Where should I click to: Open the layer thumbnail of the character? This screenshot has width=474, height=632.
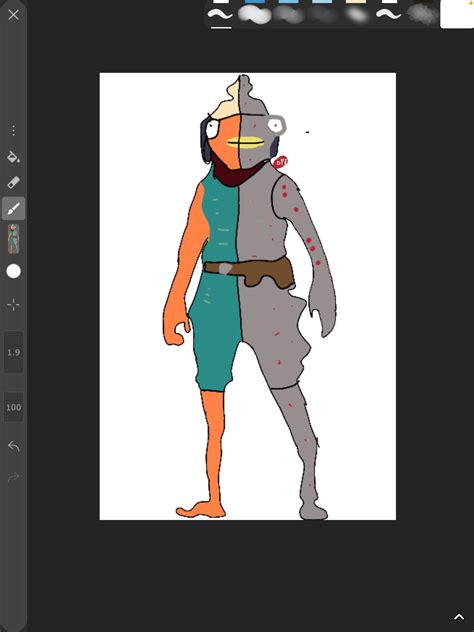13,239
